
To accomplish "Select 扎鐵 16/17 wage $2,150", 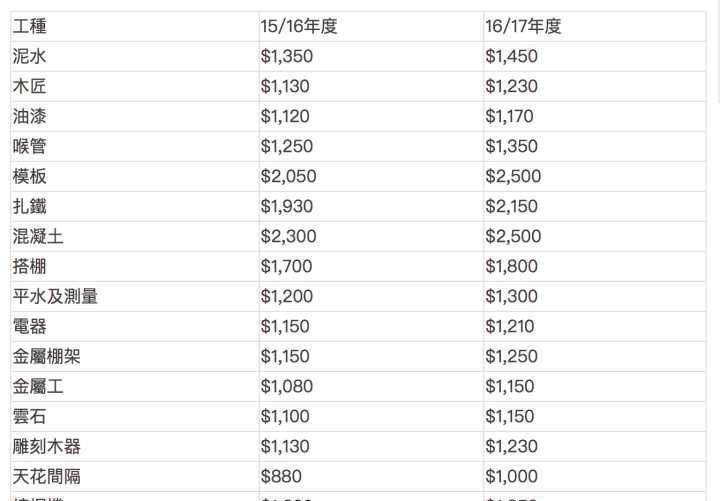I will point(512,207).
